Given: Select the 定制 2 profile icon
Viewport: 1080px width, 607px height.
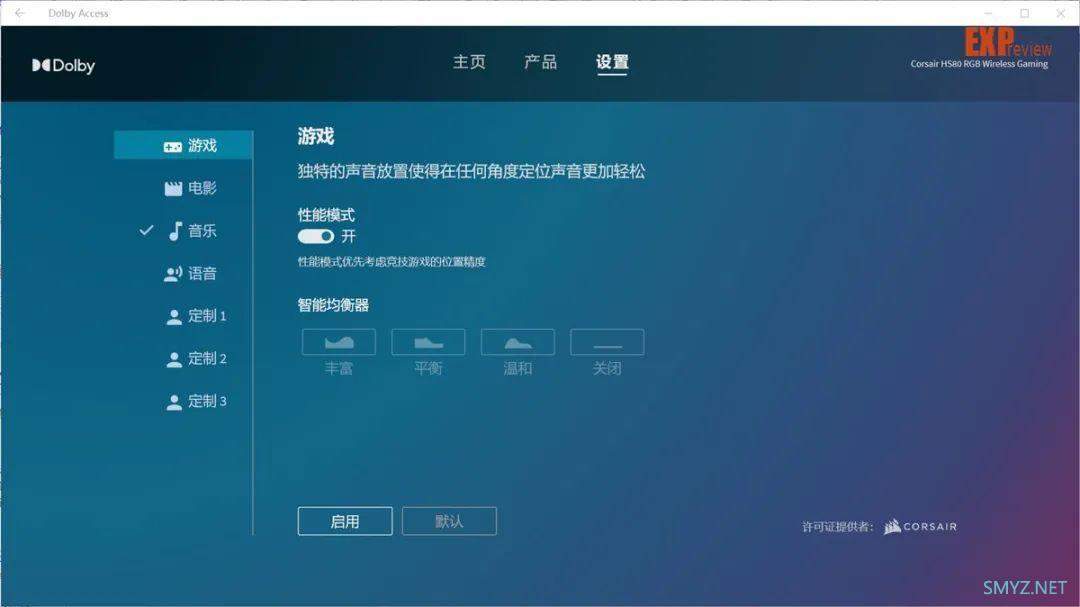Looking at the screenshot, I should tap(174, 359).
